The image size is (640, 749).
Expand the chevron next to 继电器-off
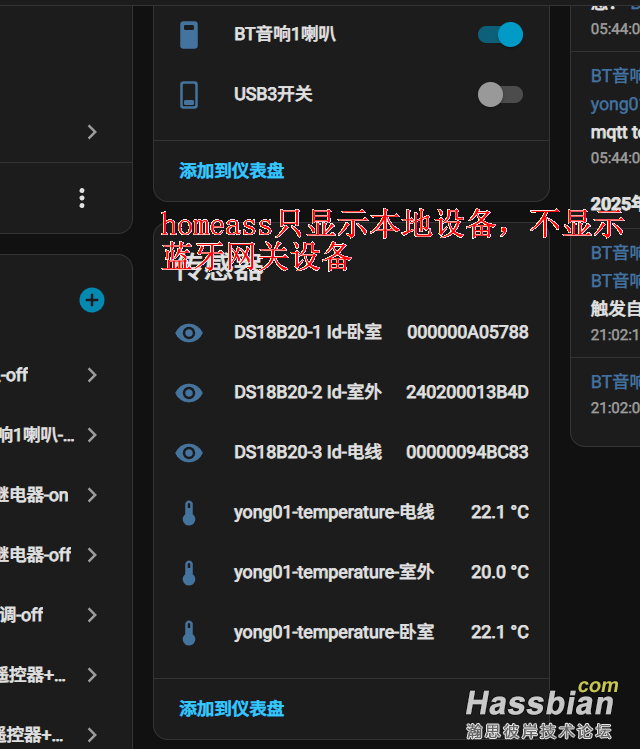tap(92, 555)
